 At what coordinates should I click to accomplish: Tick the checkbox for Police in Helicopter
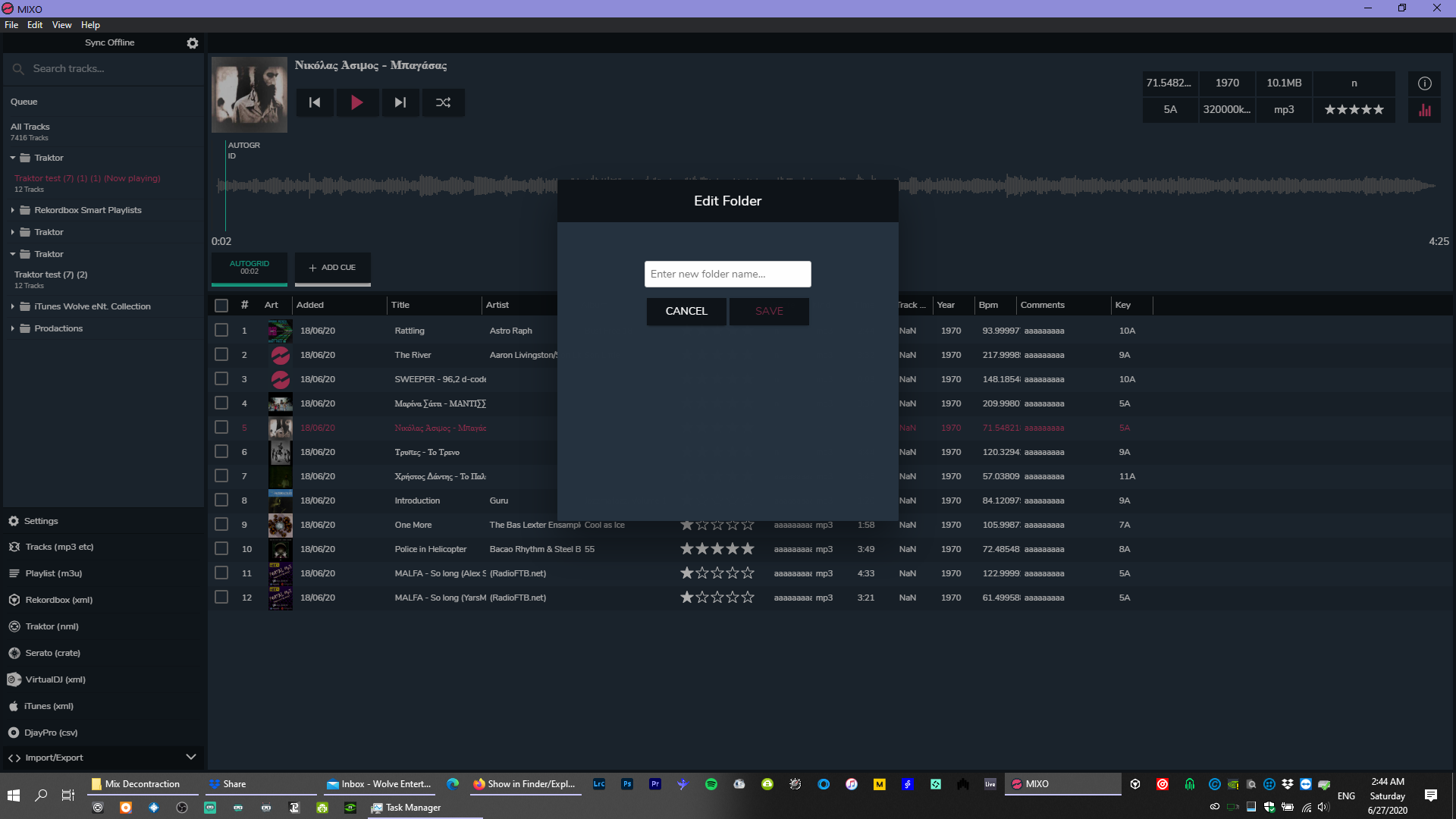click(x=221, y=548)
